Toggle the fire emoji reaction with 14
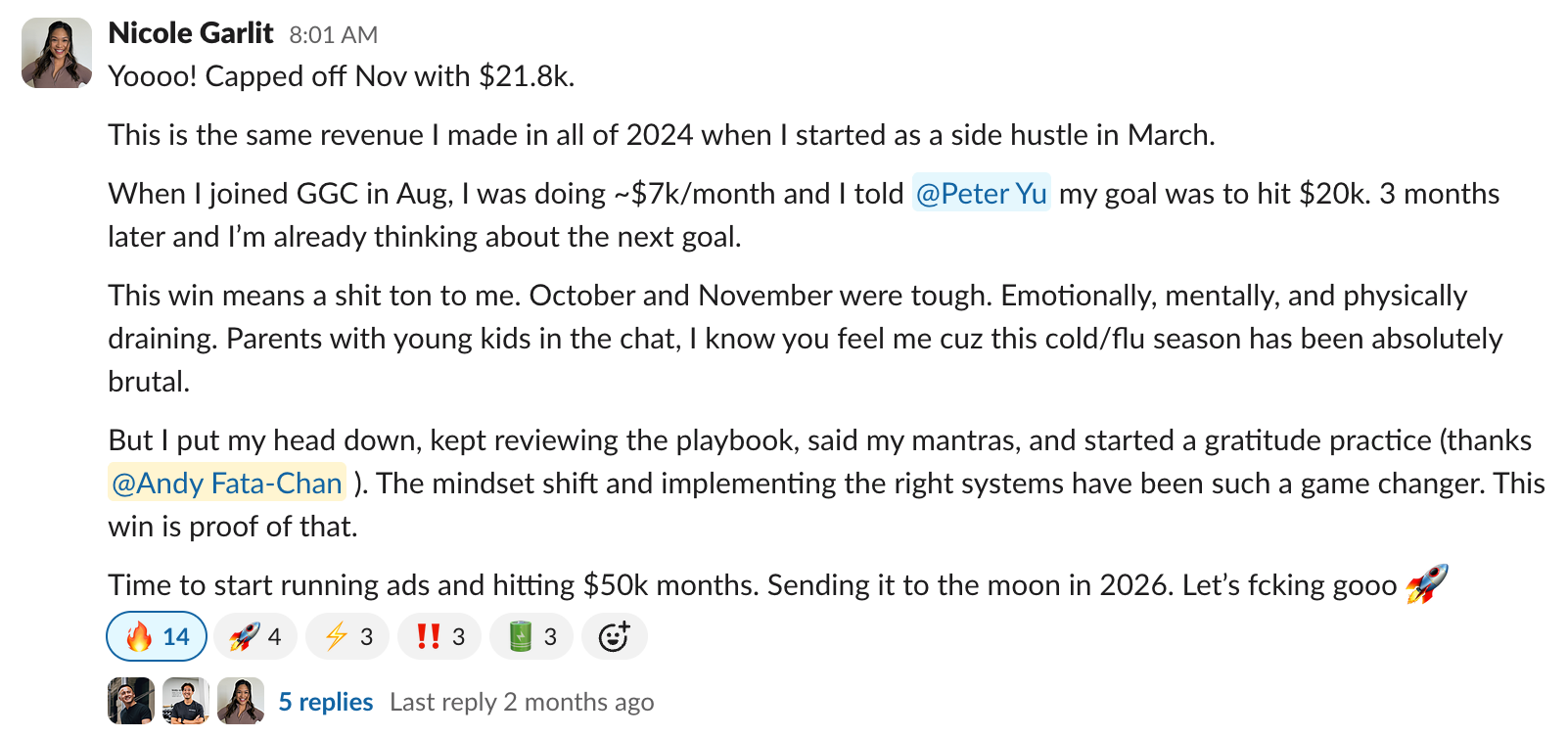Image resolution: width=1568 pixels, height=738 pixels. point(157,637)
